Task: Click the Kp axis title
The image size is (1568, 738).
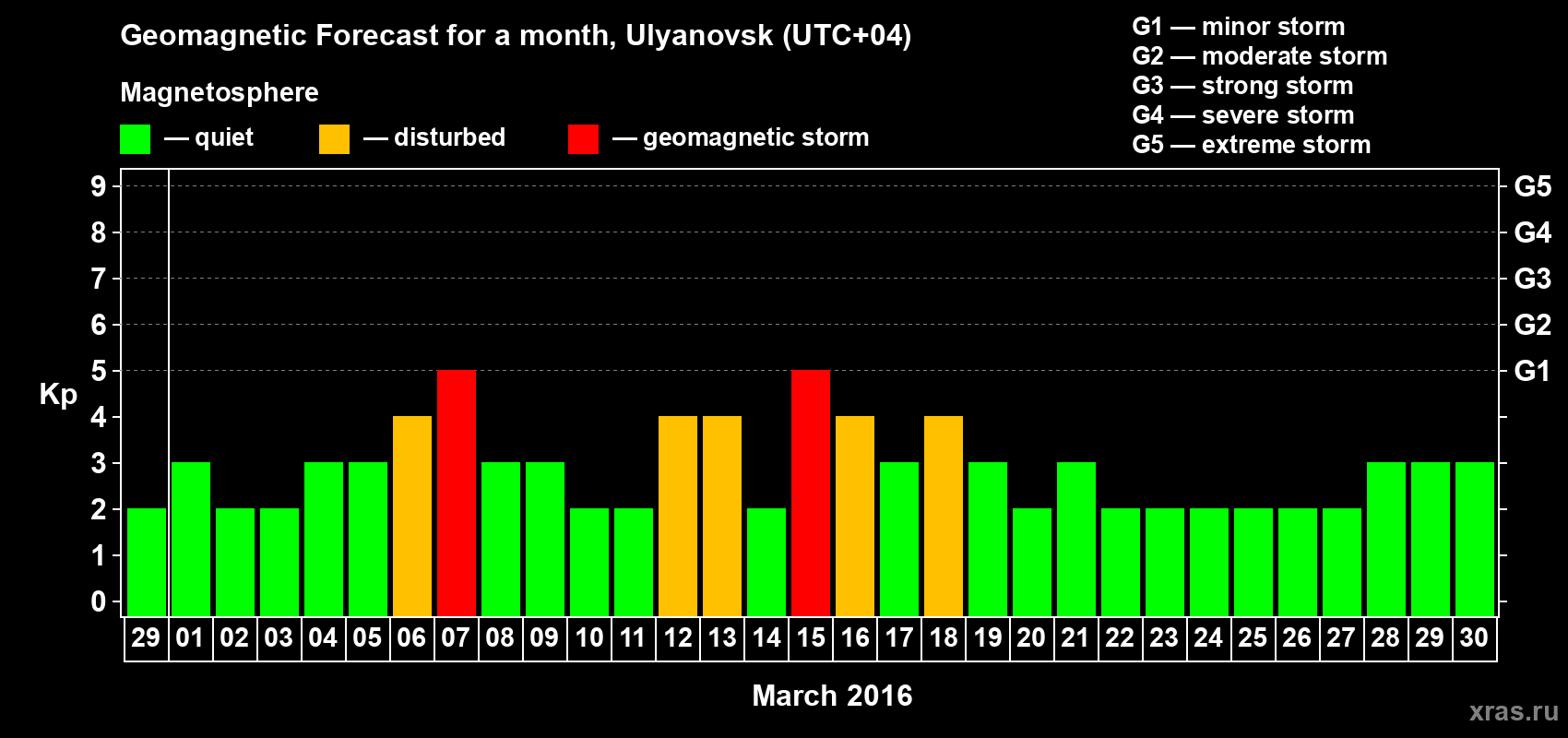Action: point(58,395)
